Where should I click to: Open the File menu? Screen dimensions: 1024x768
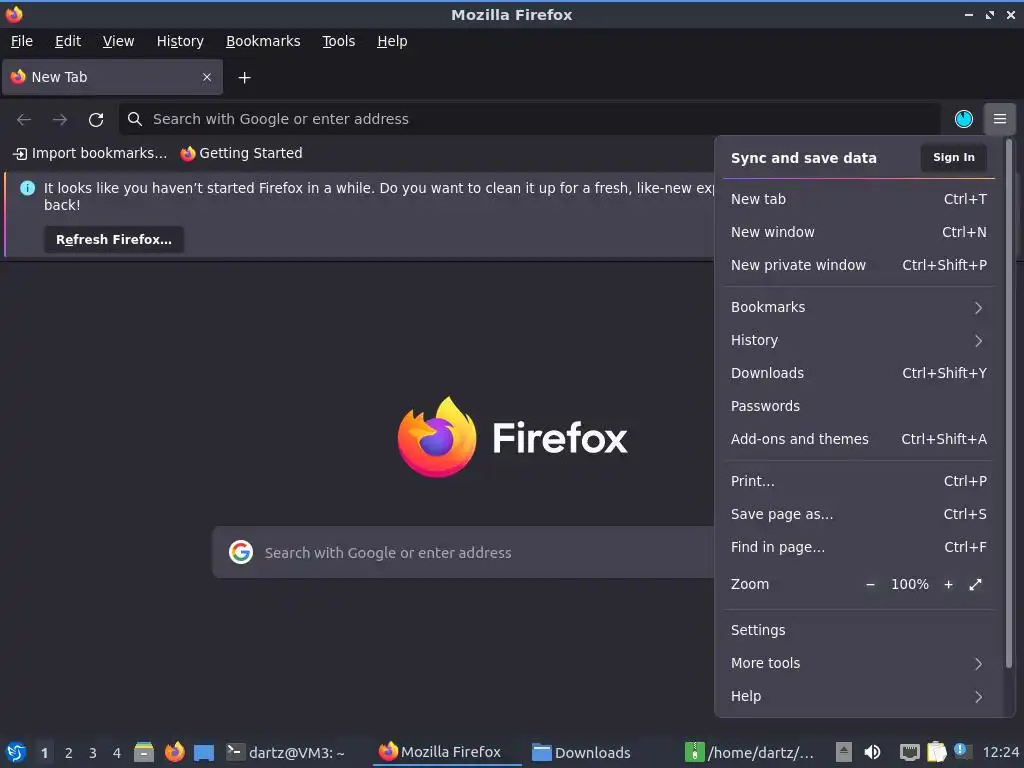point(22,41)
